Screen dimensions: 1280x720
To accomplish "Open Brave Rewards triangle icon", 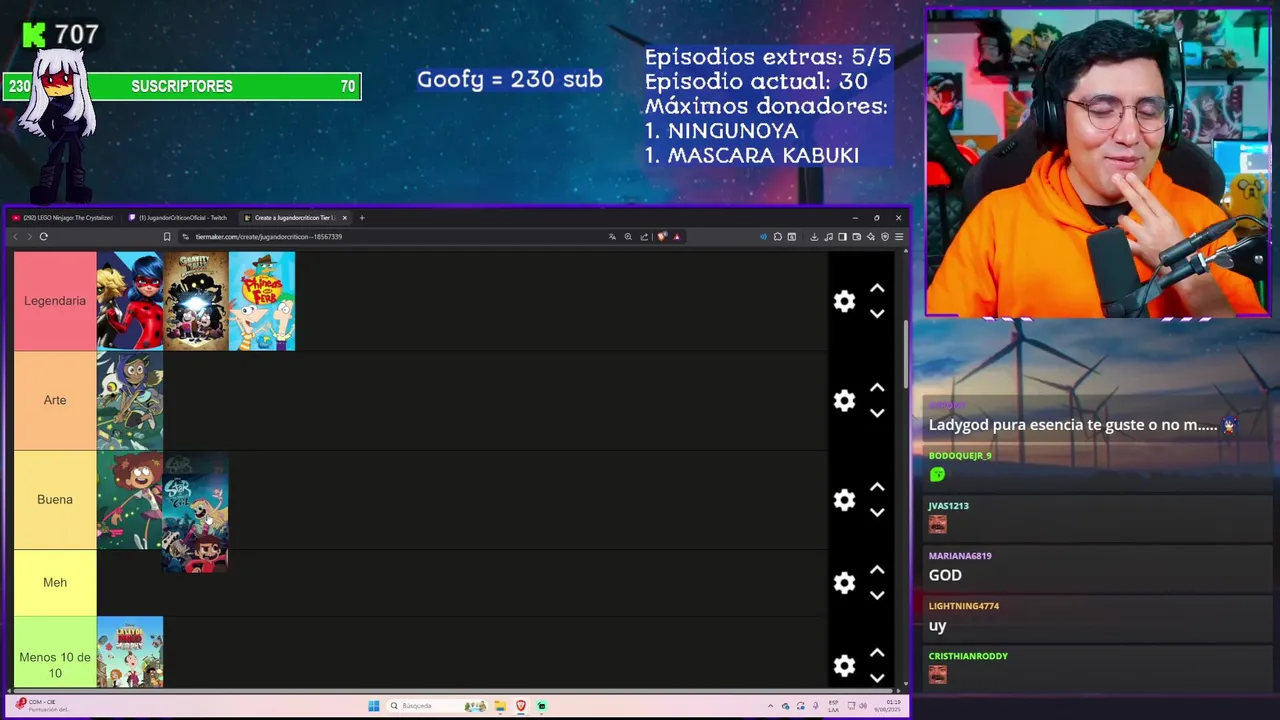I will point(677,237).
